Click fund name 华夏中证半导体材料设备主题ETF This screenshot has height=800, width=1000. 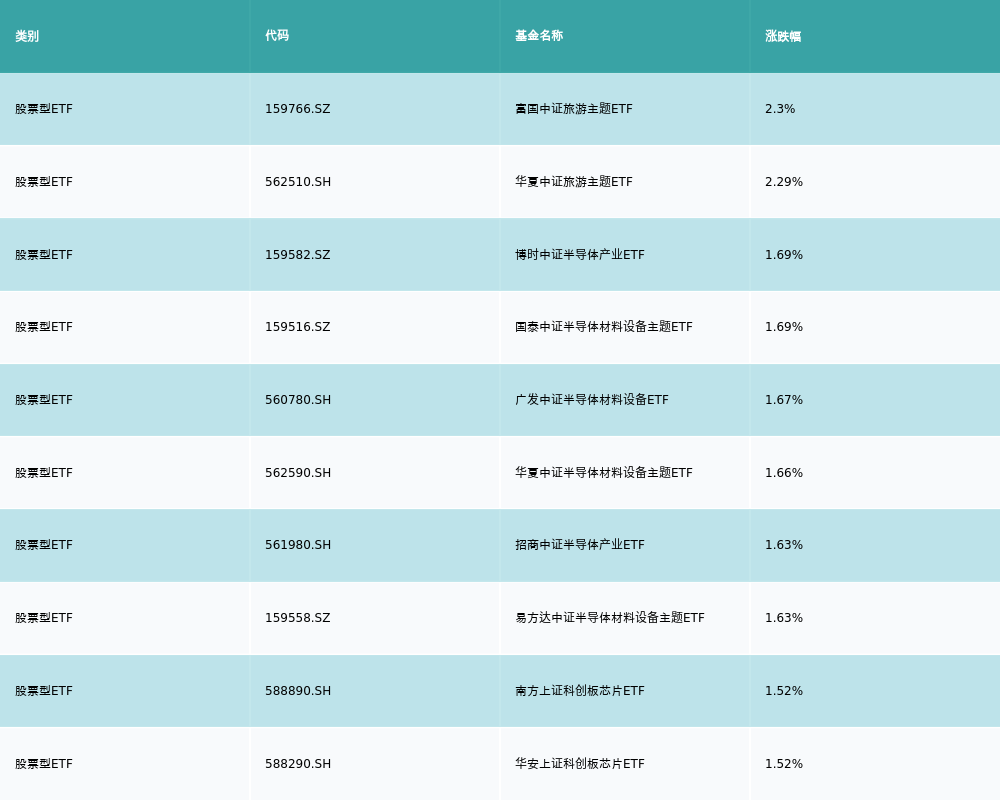[x=604, y=473]
